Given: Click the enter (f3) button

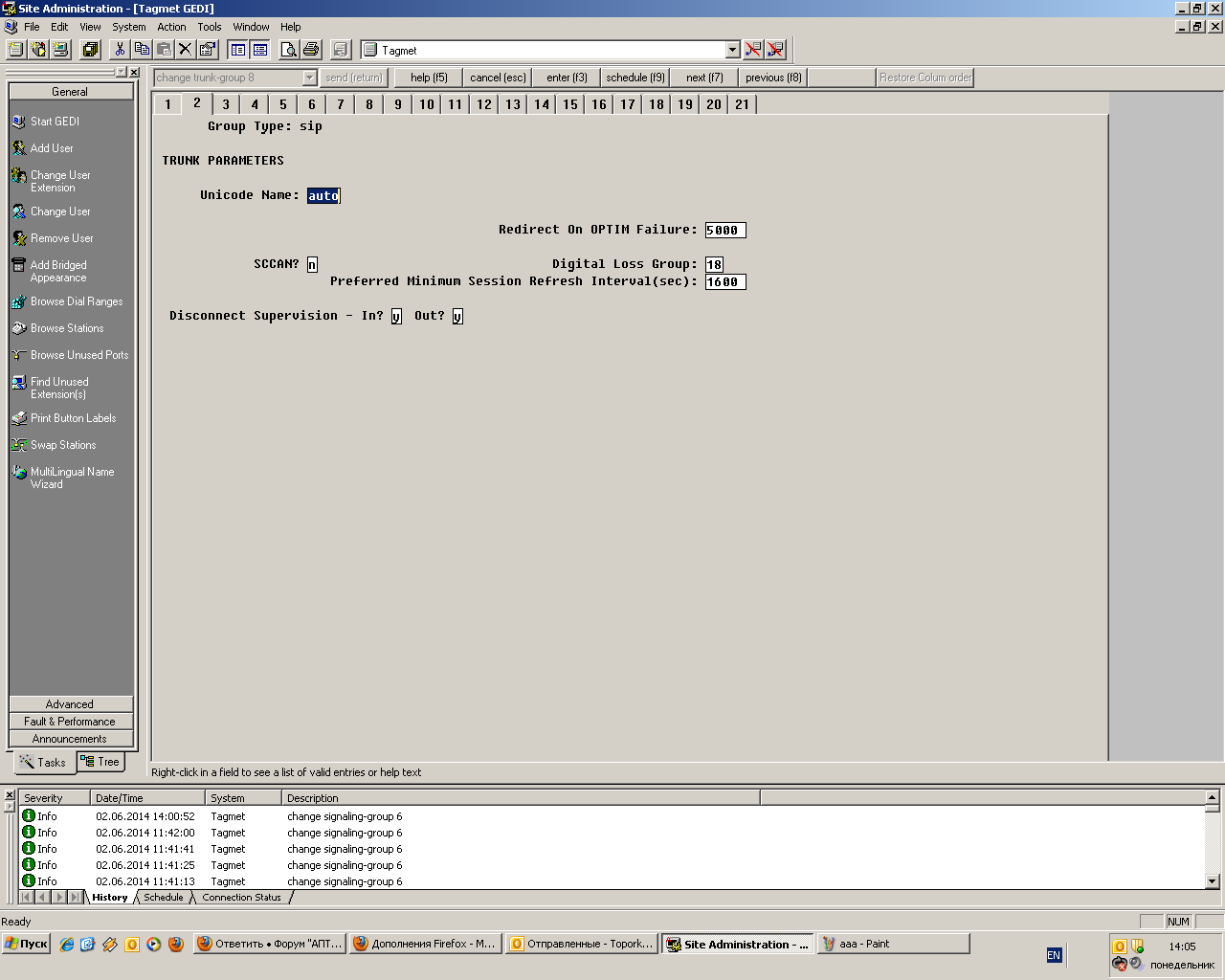Looking at the screenshot, I should [567, 78].
